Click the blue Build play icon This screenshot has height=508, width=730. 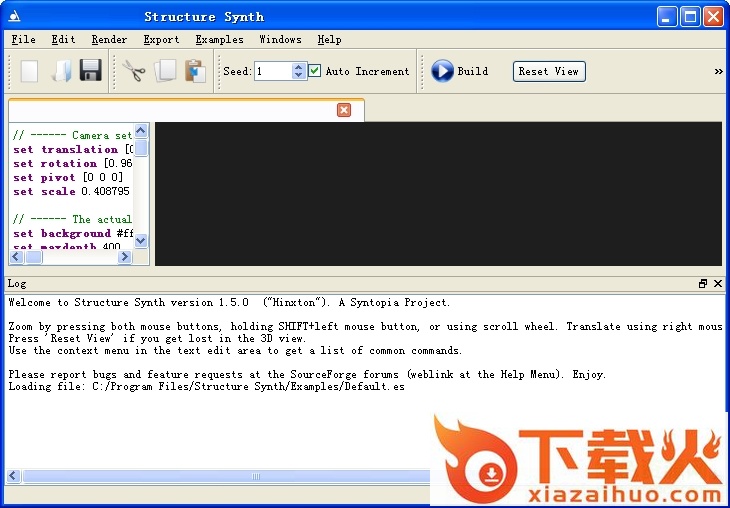click(x=442, y=71)
